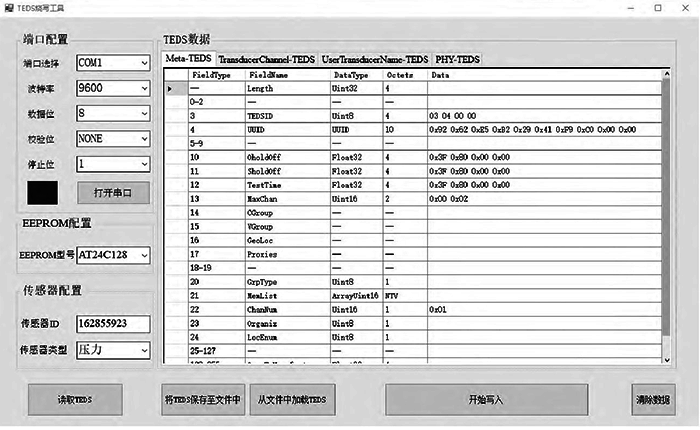
Task: Click the 读取TEDS button
Action: 74,399
